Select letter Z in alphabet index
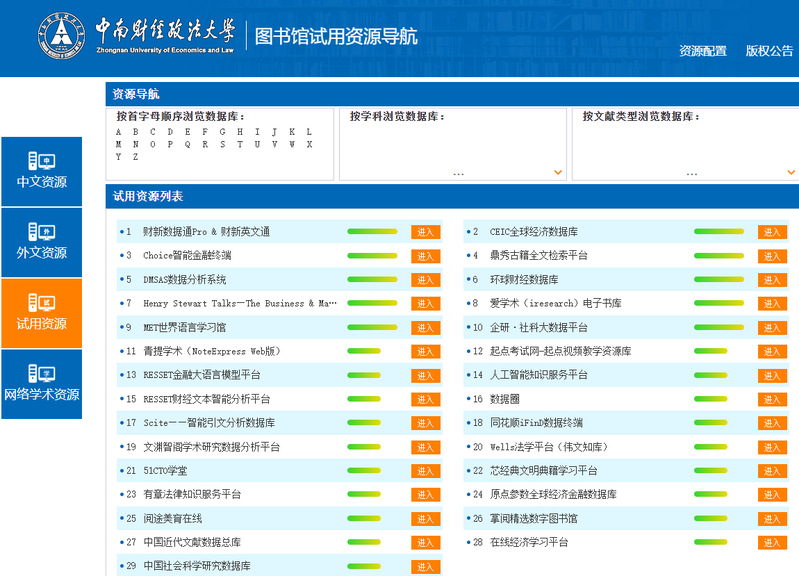 pyautogui.click(x=135, y=157)
